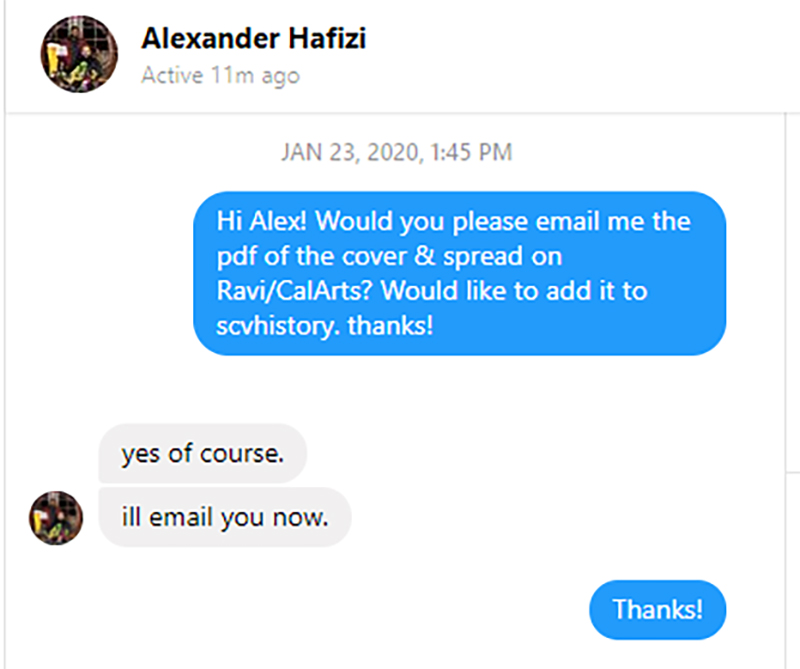Open Alexander Hafizi's header profile picture
The width and height of the screenshot is (800, 669).
tap(71, 54)
